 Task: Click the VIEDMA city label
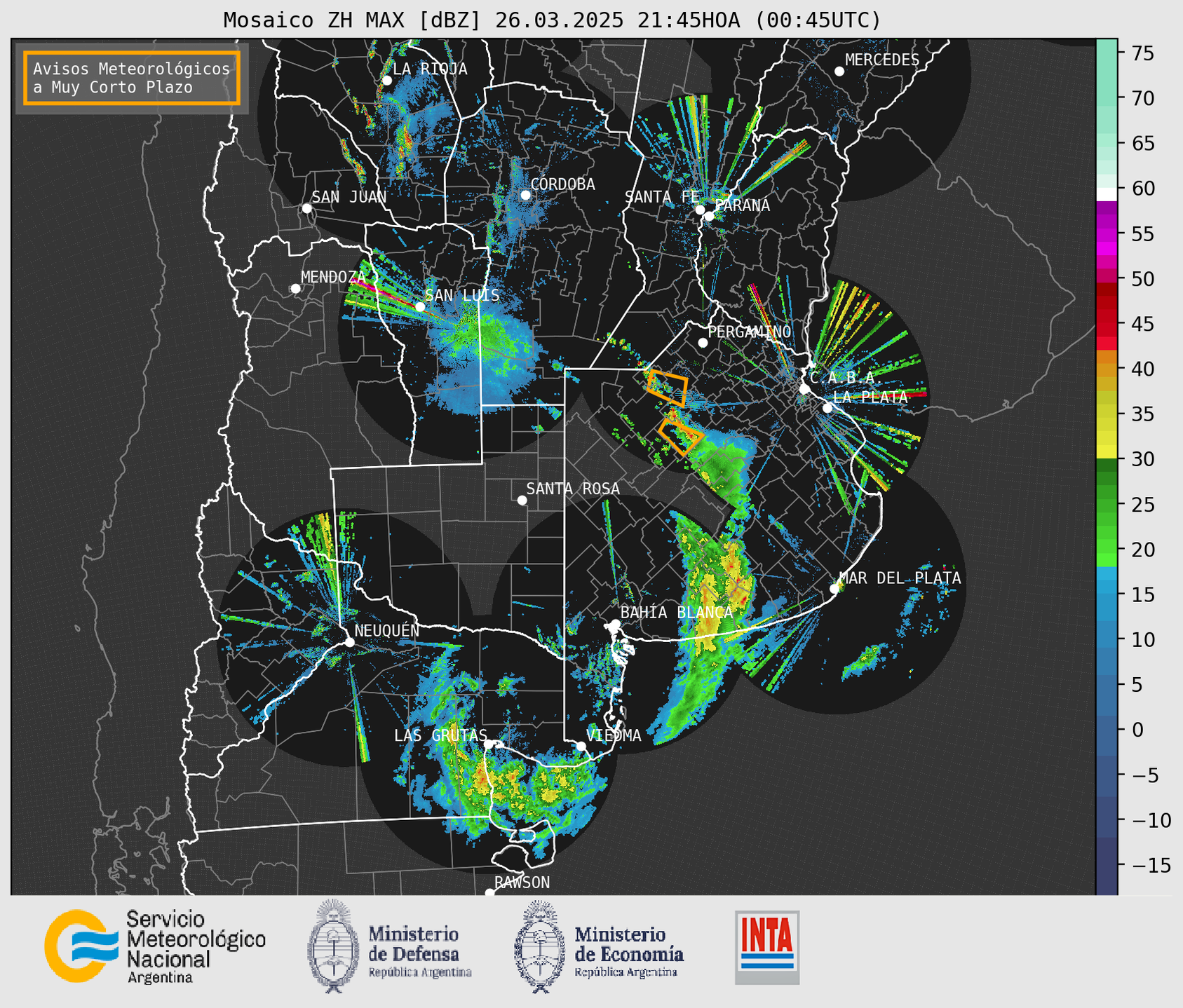(x=614, y=735)
